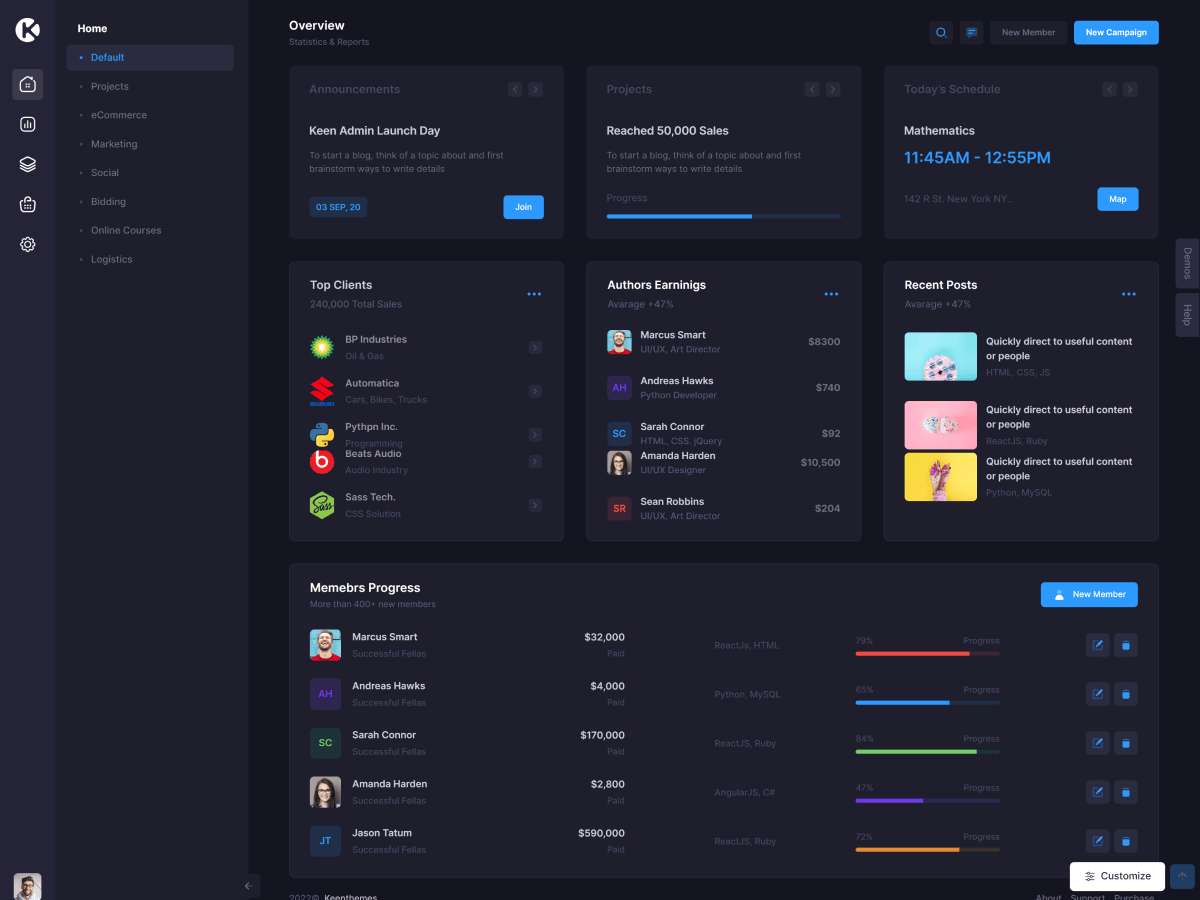Click the New Campaign button
The image size is (1200, 900).
pyautogui.click(x=1116, y=33)
